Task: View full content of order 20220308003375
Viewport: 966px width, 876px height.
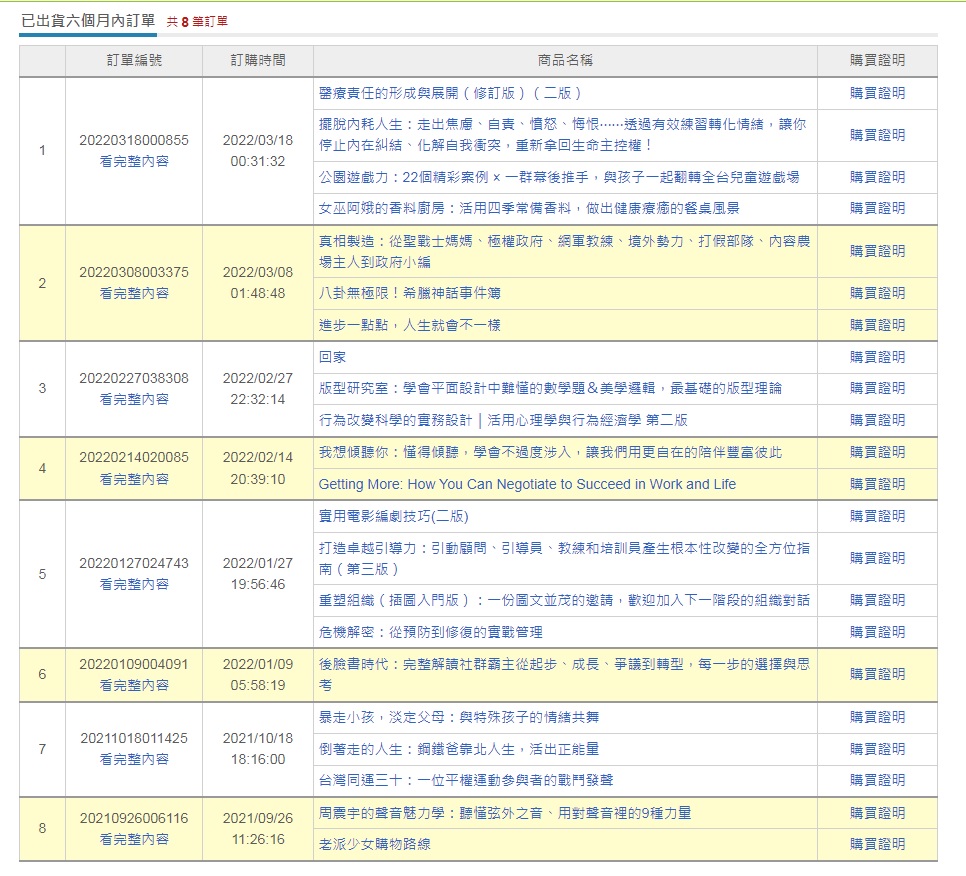Action: tap(134, 293)
